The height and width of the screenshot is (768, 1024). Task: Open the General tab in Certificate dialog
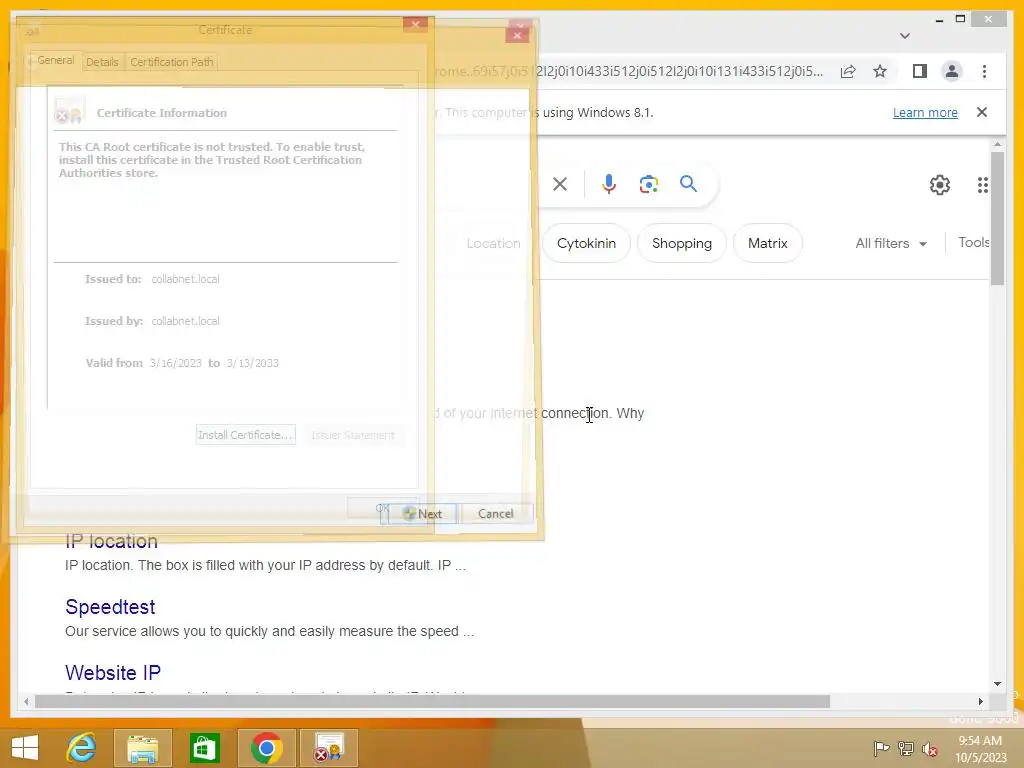[x=54, y=61]
